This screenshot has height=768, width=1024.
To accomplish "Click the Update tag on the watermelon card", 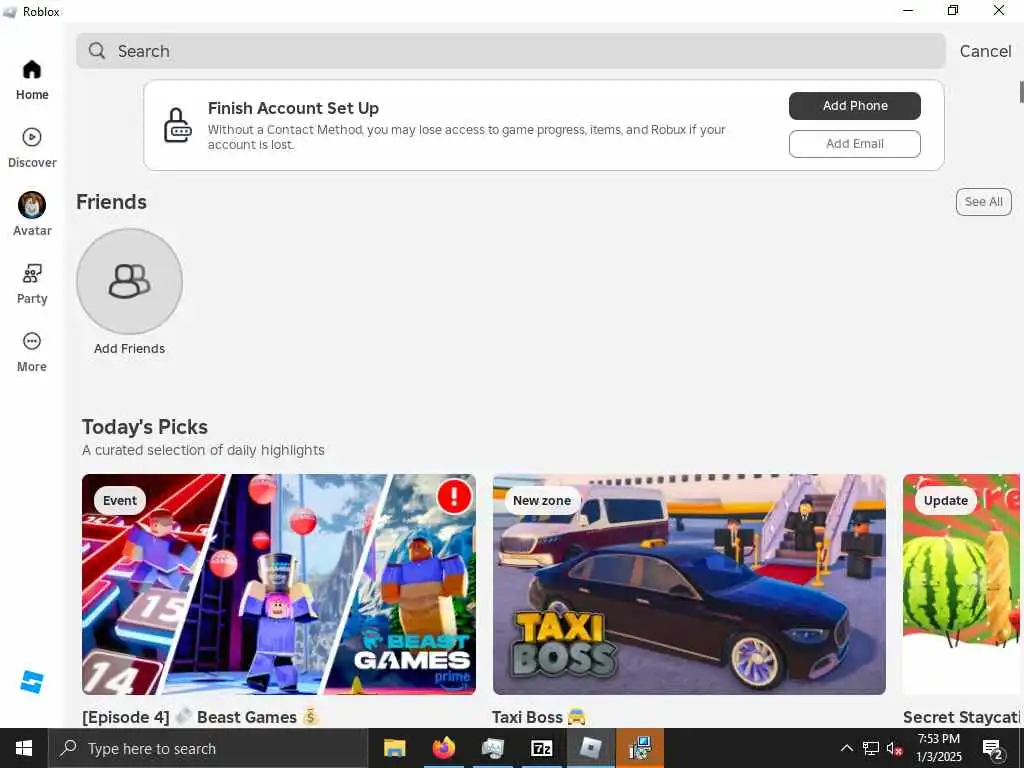I will click(x=946, y=500).
